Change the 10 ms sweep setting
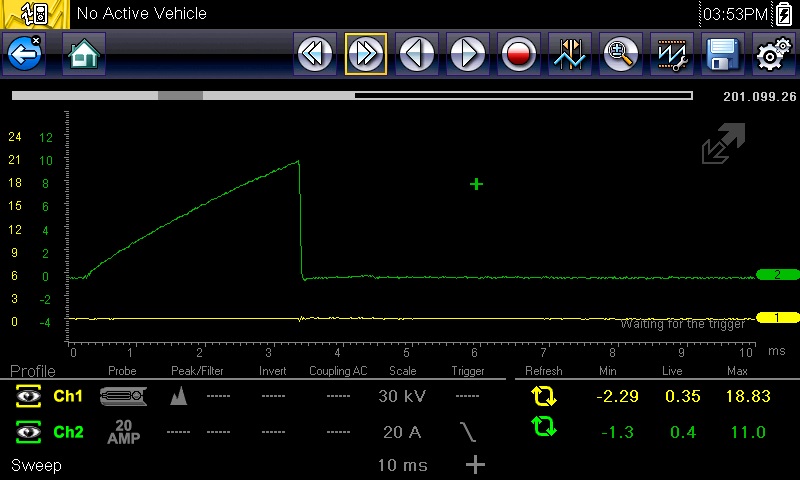This screenshot has width=800, height=480. pyautogui.click(x=402, y=465)
